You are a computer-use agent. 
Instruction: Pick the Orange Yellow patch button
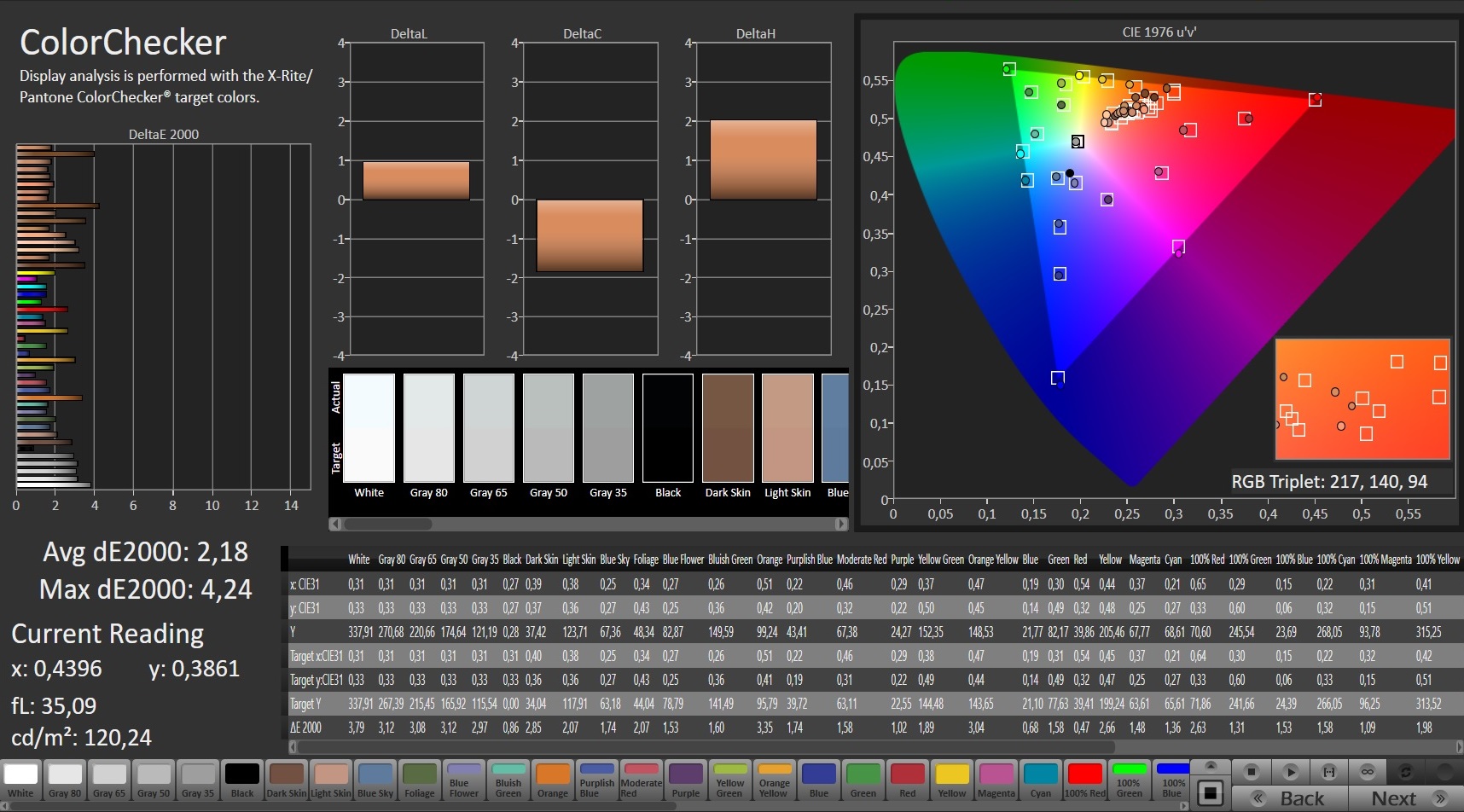coord(775,780)
